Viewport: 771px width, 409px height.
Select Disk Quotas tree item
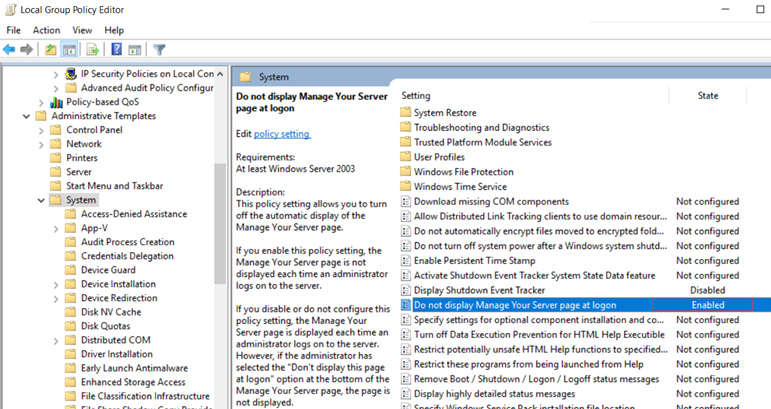click(x=105, y=326)
